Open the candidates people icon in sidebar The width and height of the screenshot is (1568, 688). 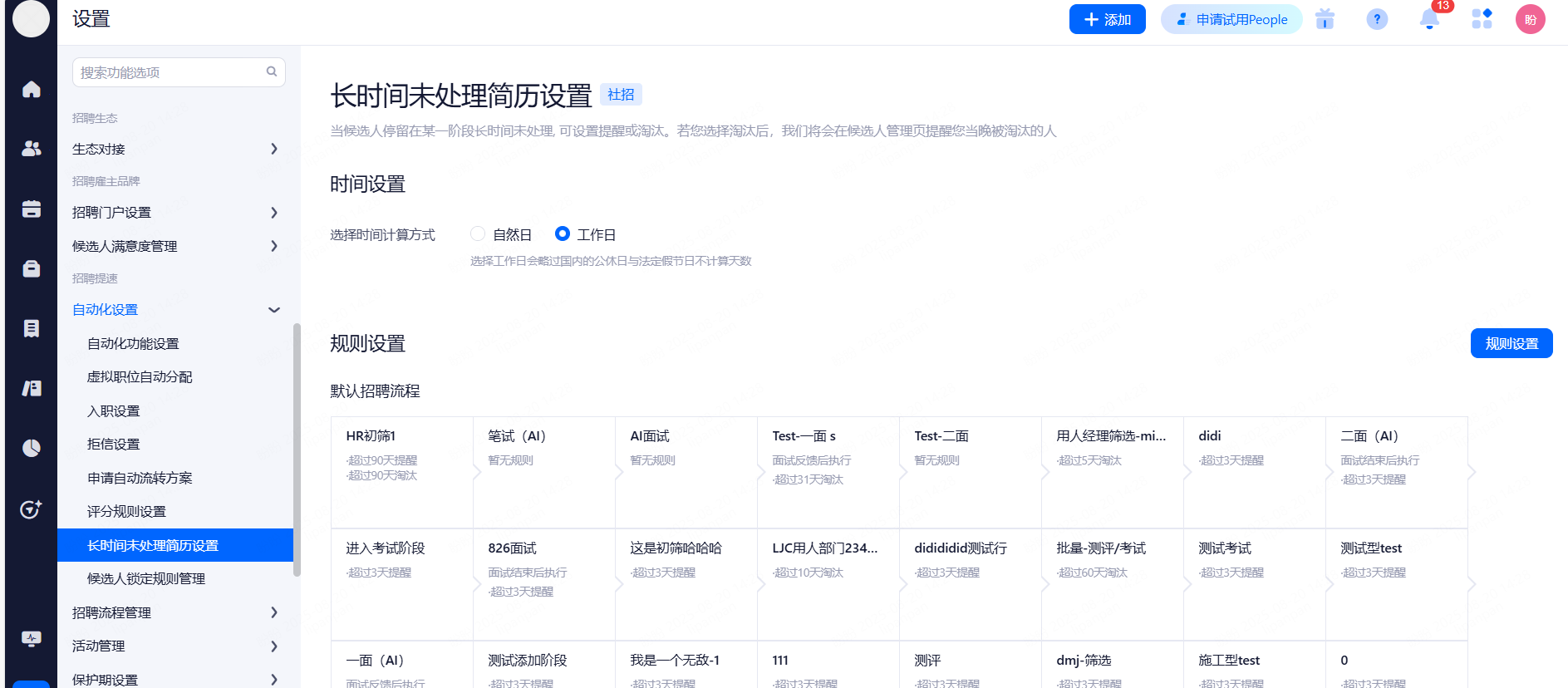(31, 149)
